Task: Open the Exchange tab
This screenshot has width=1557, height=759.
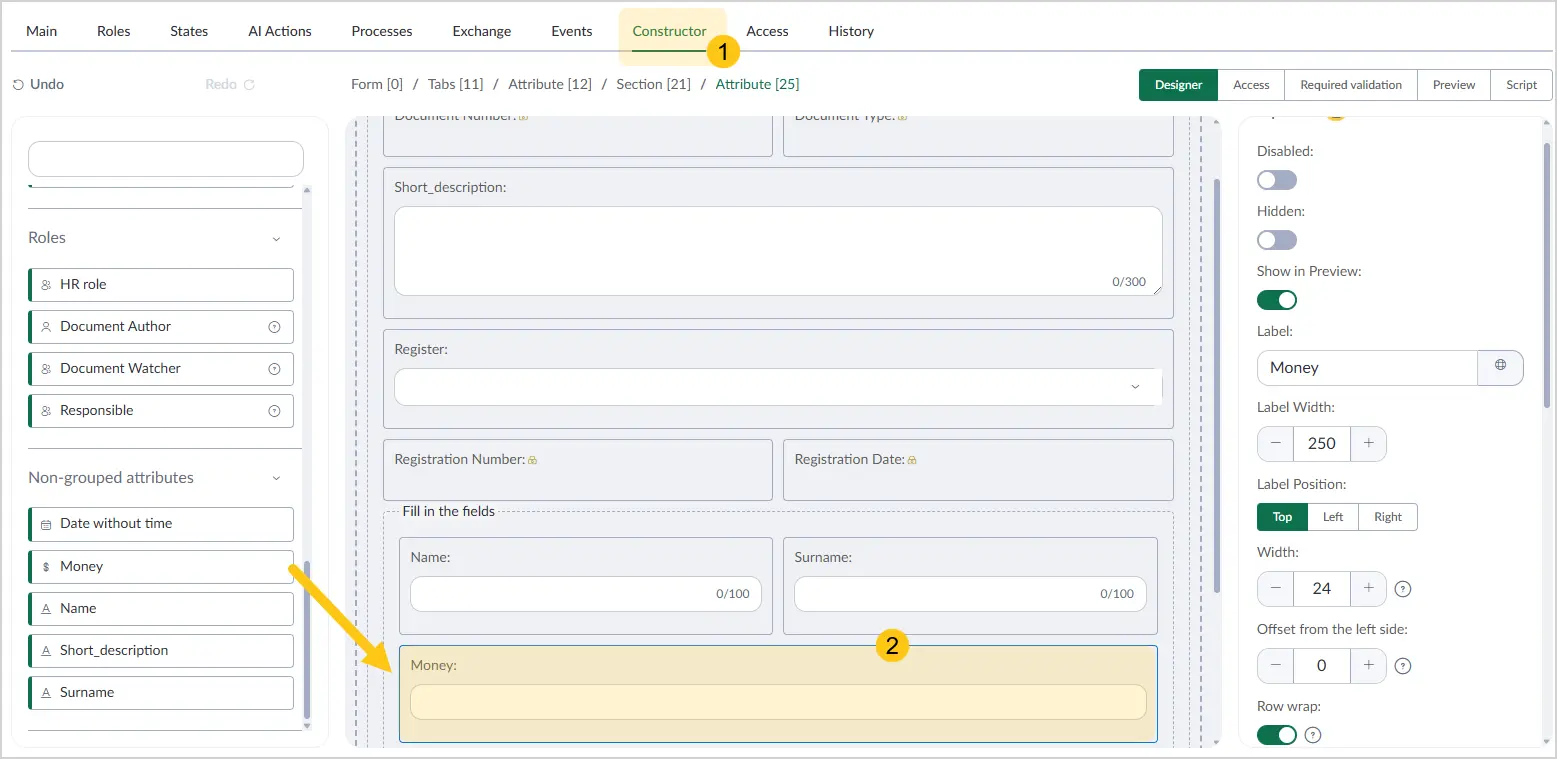Action: pos(482,31)
